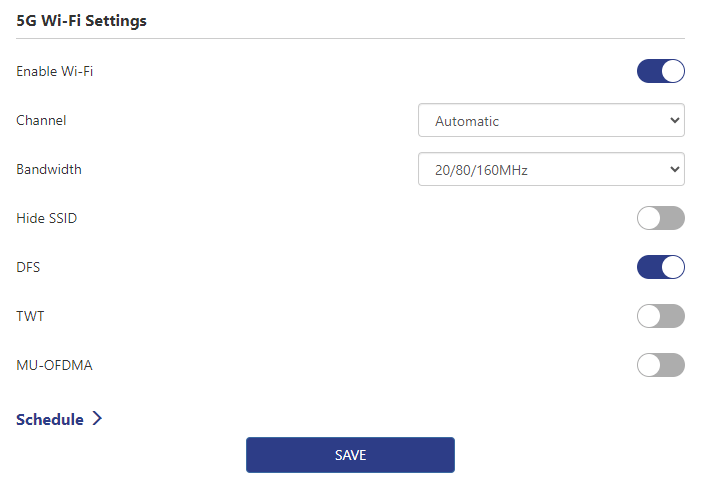Disable the DFS toggle
This screenshot has width=714, height=485.
click(x=660, y=267)
